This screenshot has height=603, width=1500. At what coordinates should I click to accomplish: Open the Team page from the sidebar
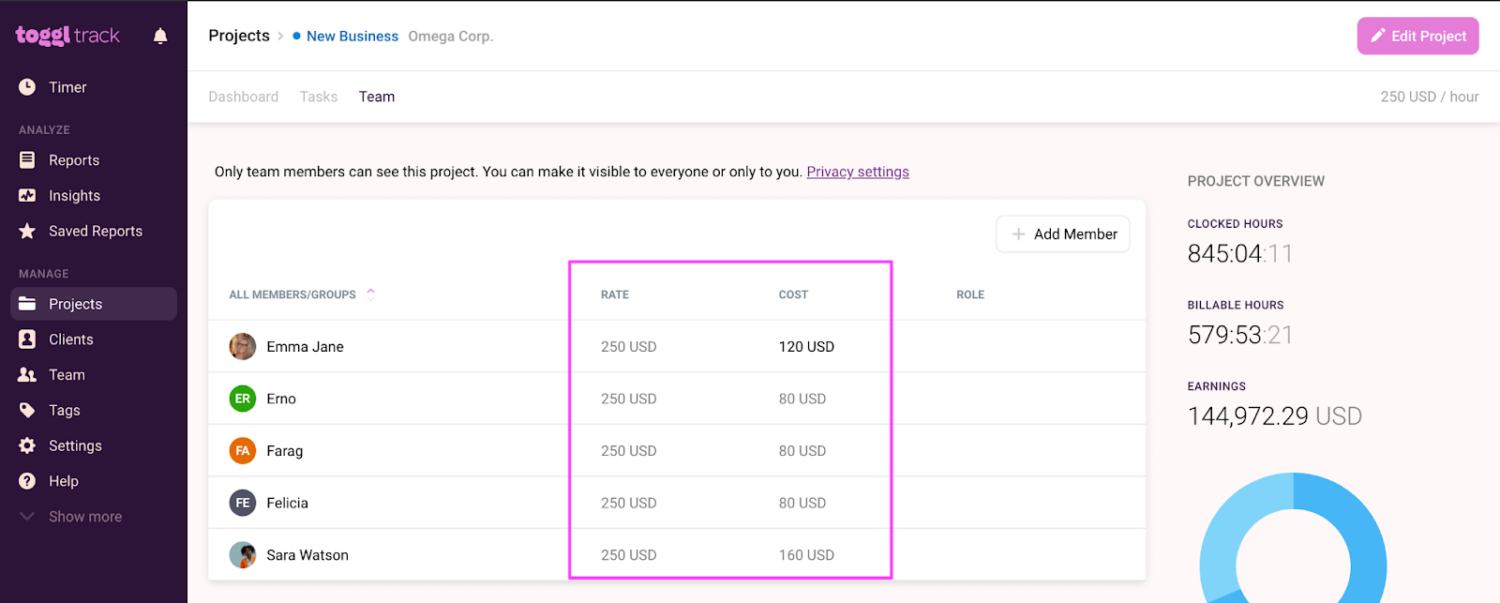click(x=66, y=374)
